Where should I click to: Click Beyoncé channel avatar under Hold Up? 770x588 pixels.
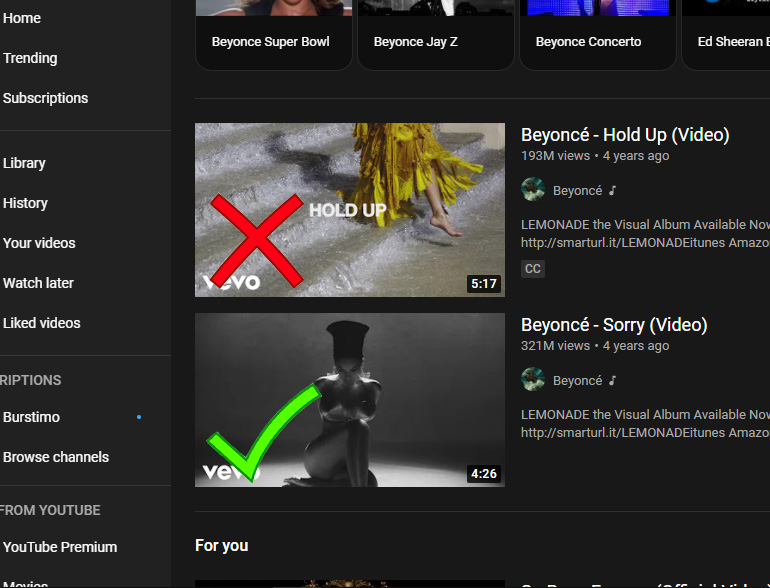[x=533, y=190]
